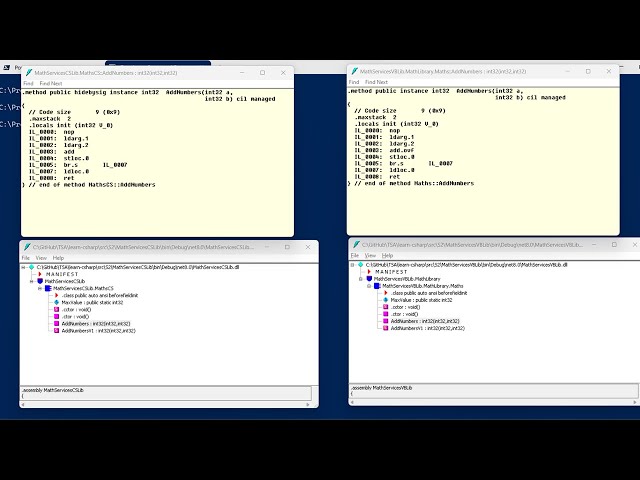Click the '.assembly MathServicesCSLib' status text pane

click(166, 393)
